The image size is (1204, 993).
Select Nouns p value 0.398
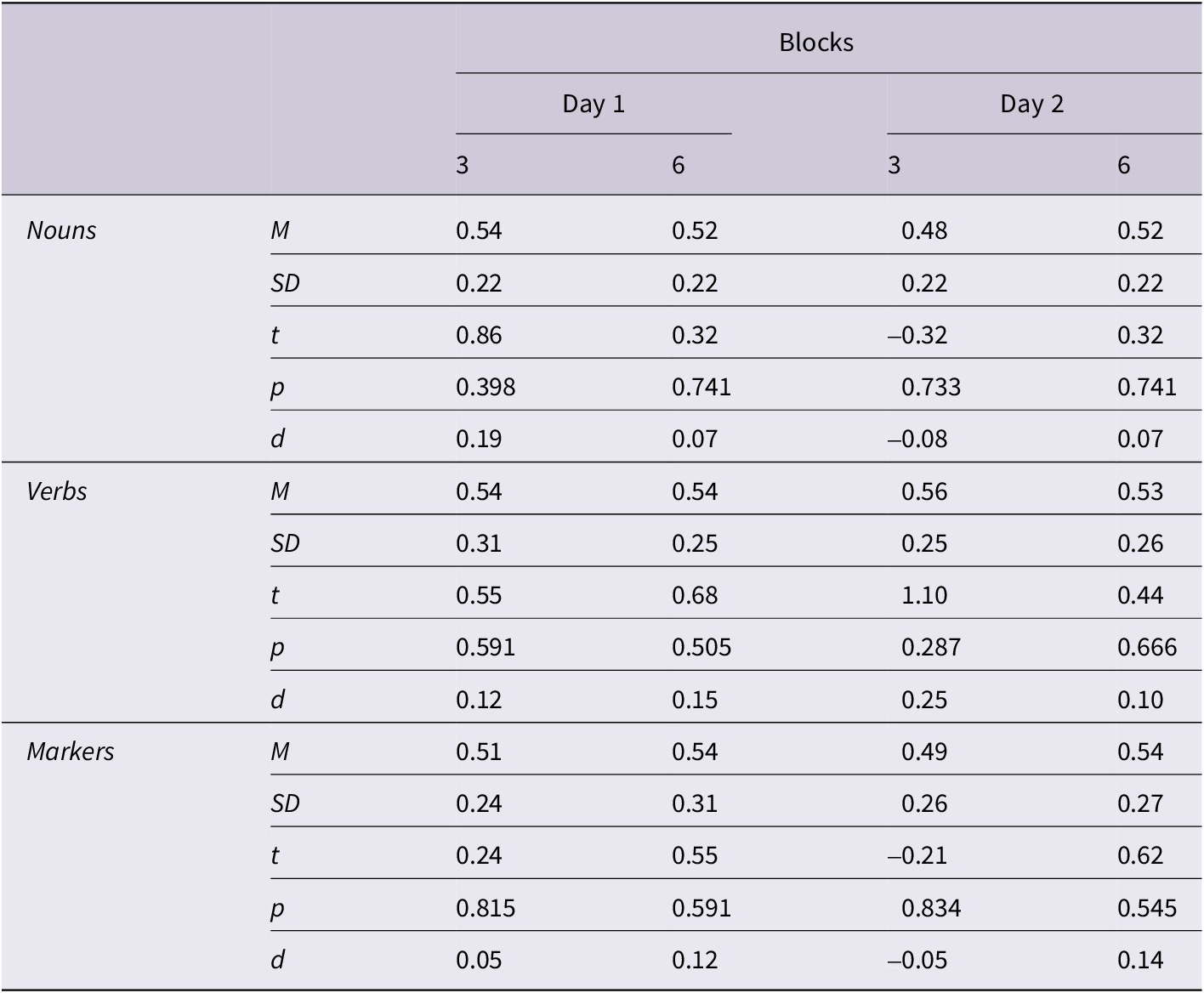click(x=486, y=387)
